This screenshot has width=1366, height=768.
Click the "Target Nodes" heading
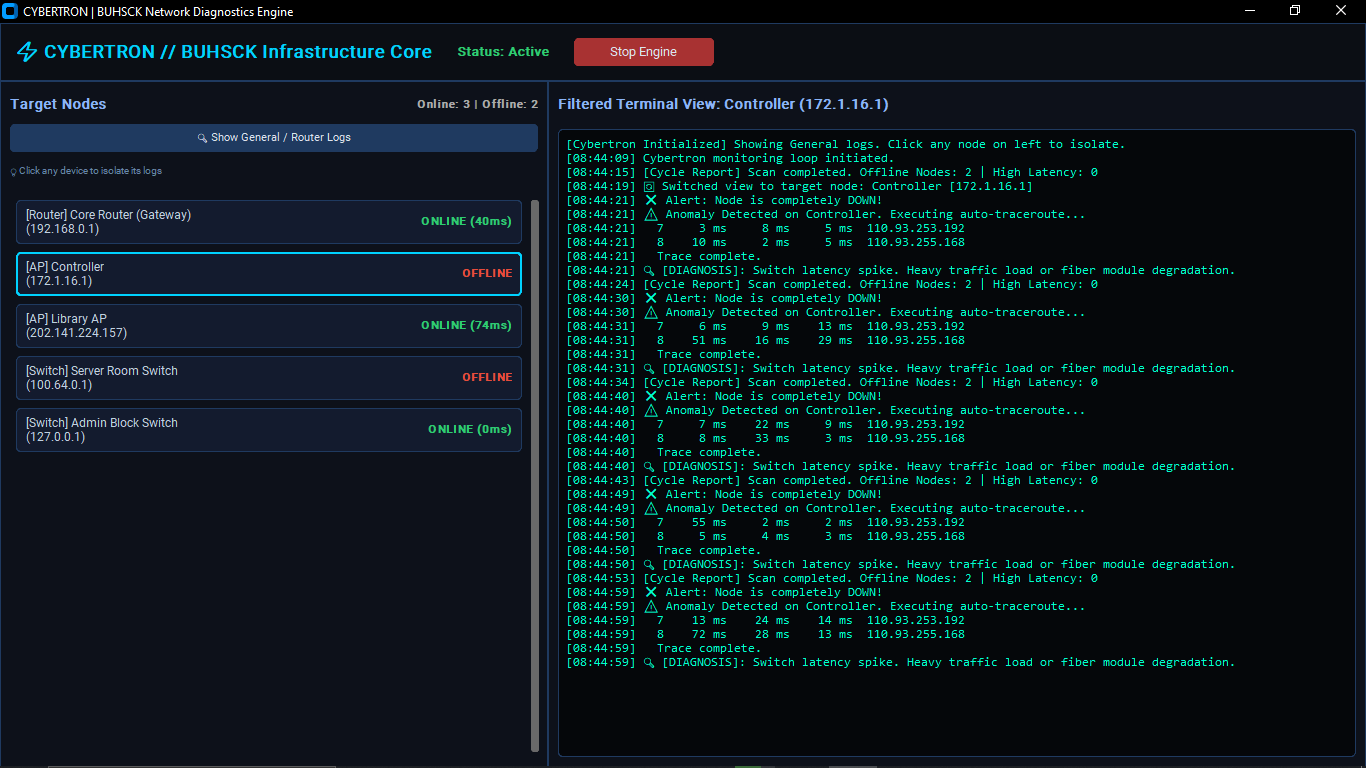pyautogui.click(x=58, y=104)
